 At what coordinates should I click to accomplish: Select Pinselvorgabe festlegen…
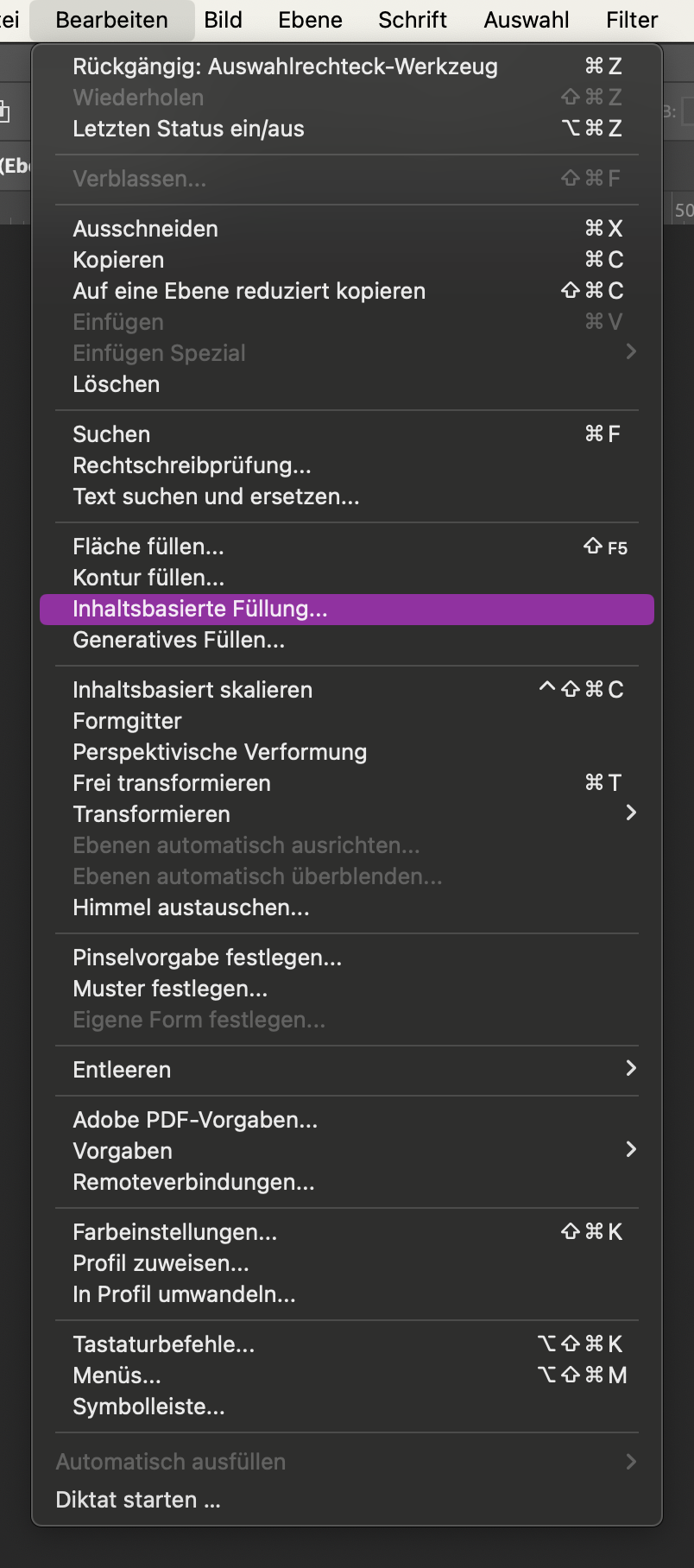coord(207,958)
